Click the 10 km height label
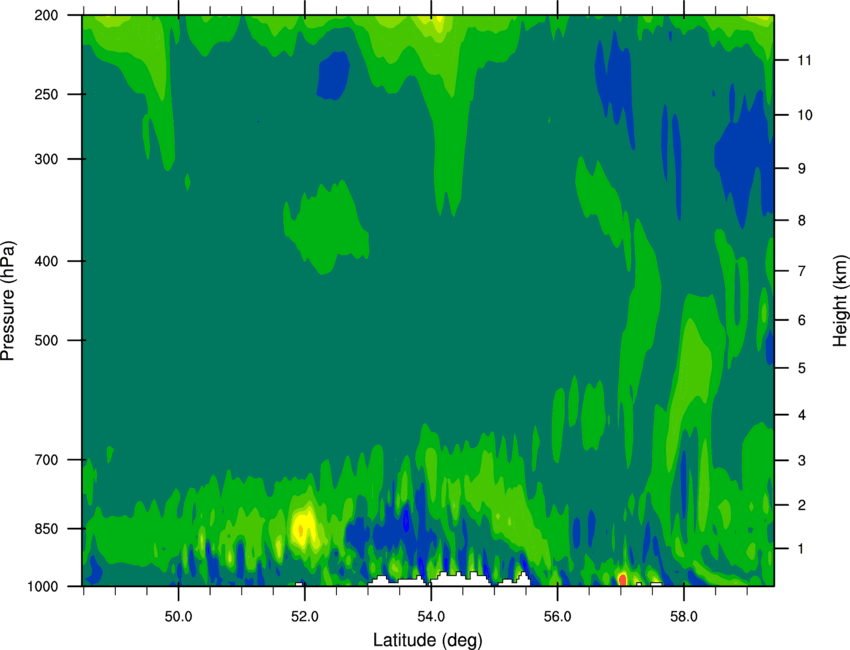 pos(805,115)
